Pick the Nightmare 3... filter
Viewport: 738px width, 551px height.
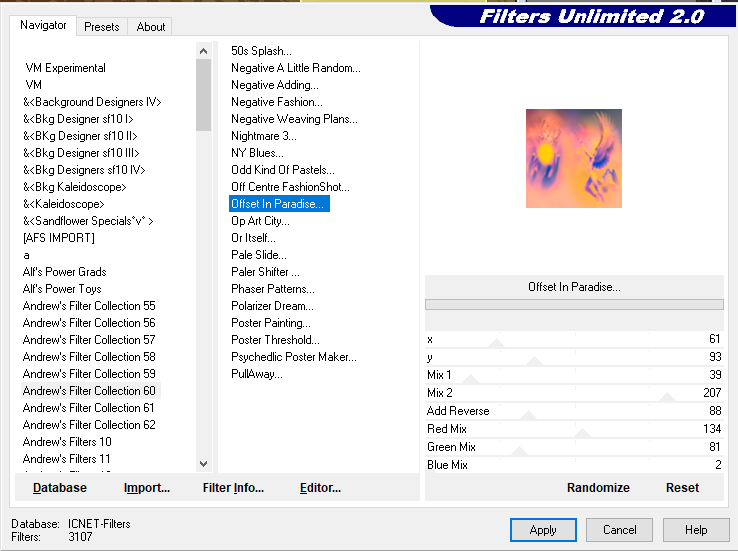tap(264, 136)
